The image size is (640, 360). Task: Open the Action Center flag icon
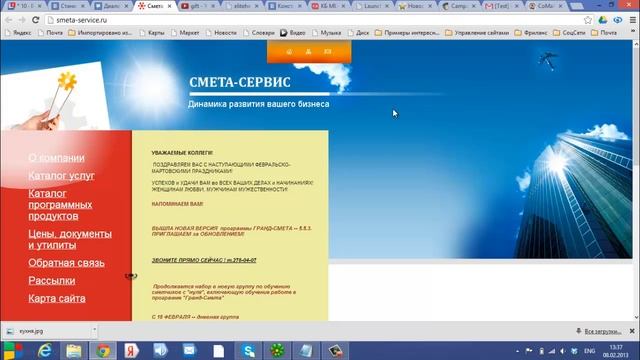[x=529, y=351]
